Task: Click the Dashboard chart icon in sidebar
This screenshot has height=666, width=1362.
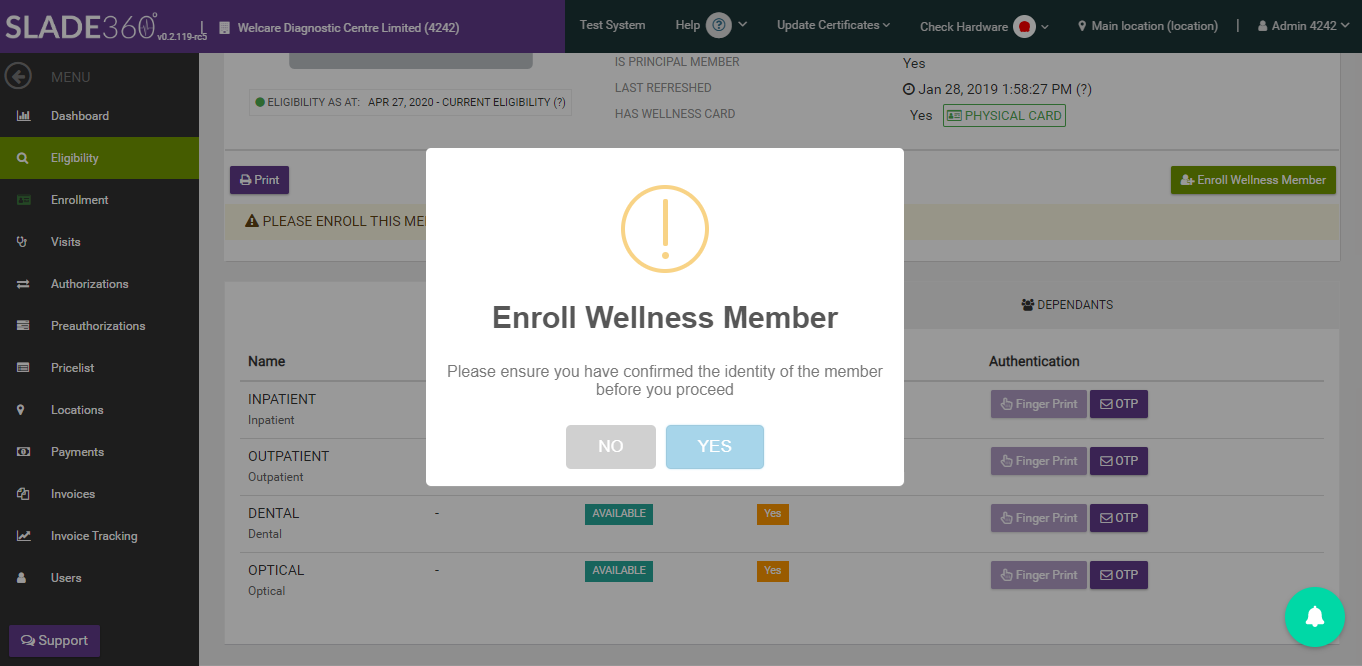Action: (23, 116)
